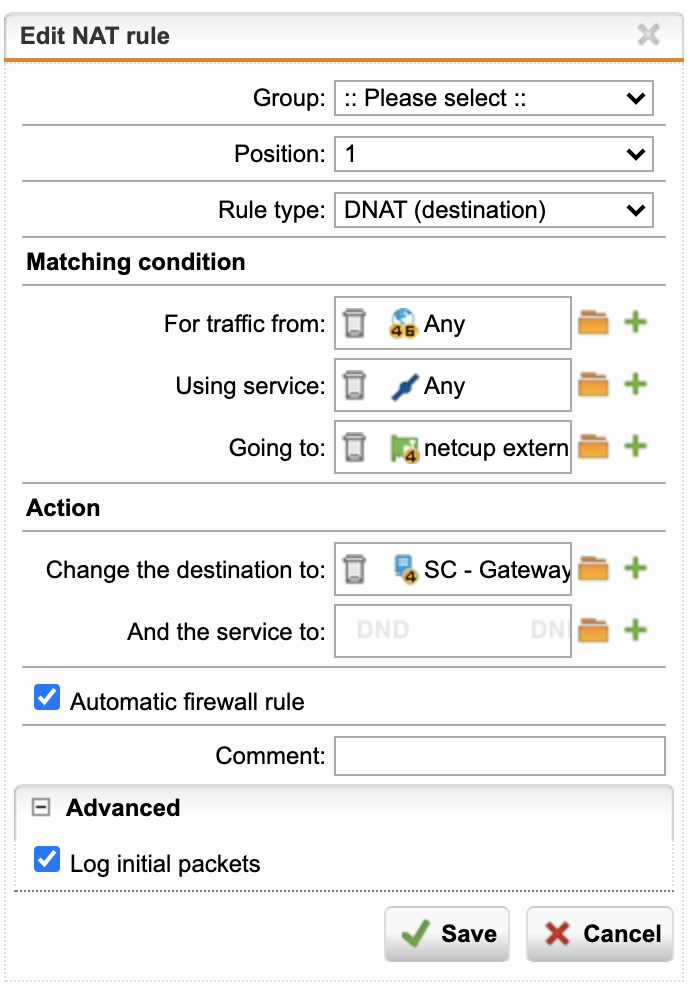Open the Position dropdown
The height and width of the screenshot is (994, 690).
pyautogui.click(x=494, y=154)
